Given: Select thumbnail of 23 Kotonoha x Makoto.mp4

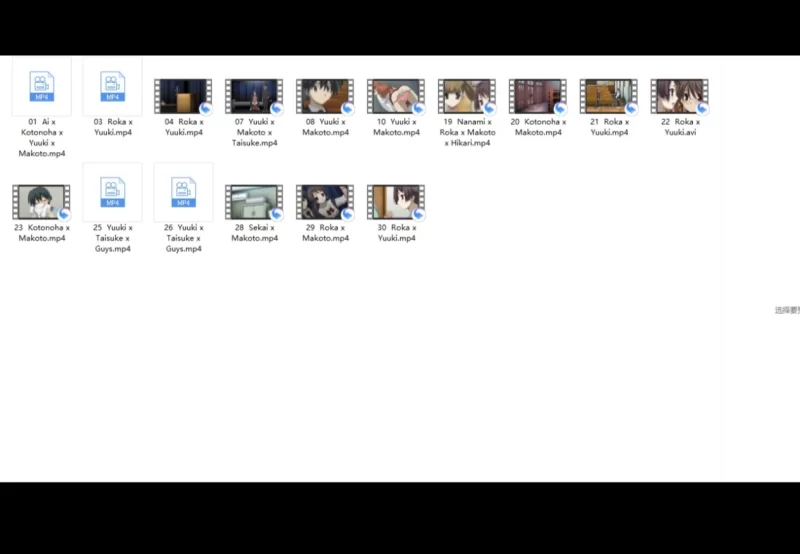Looking at the screenshot, I should [41, 202].
